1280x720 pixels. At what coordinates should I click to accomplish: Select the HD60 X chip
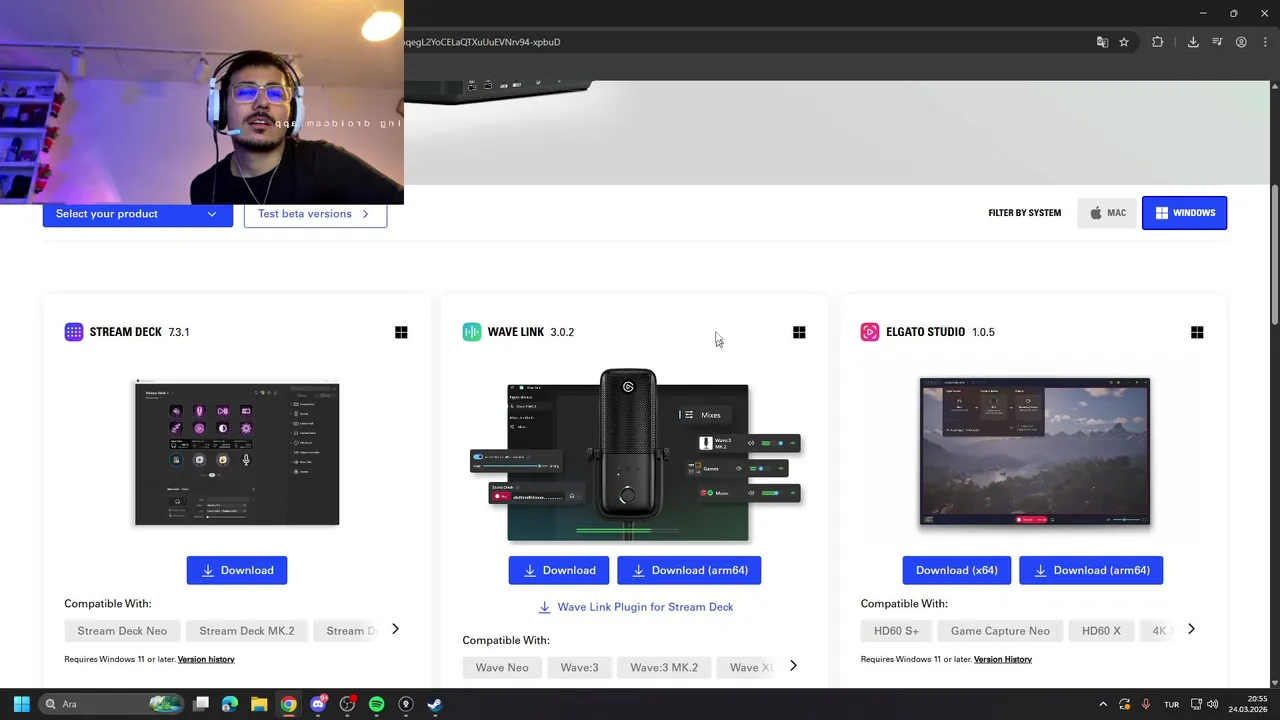click(x=1102, y=631)
